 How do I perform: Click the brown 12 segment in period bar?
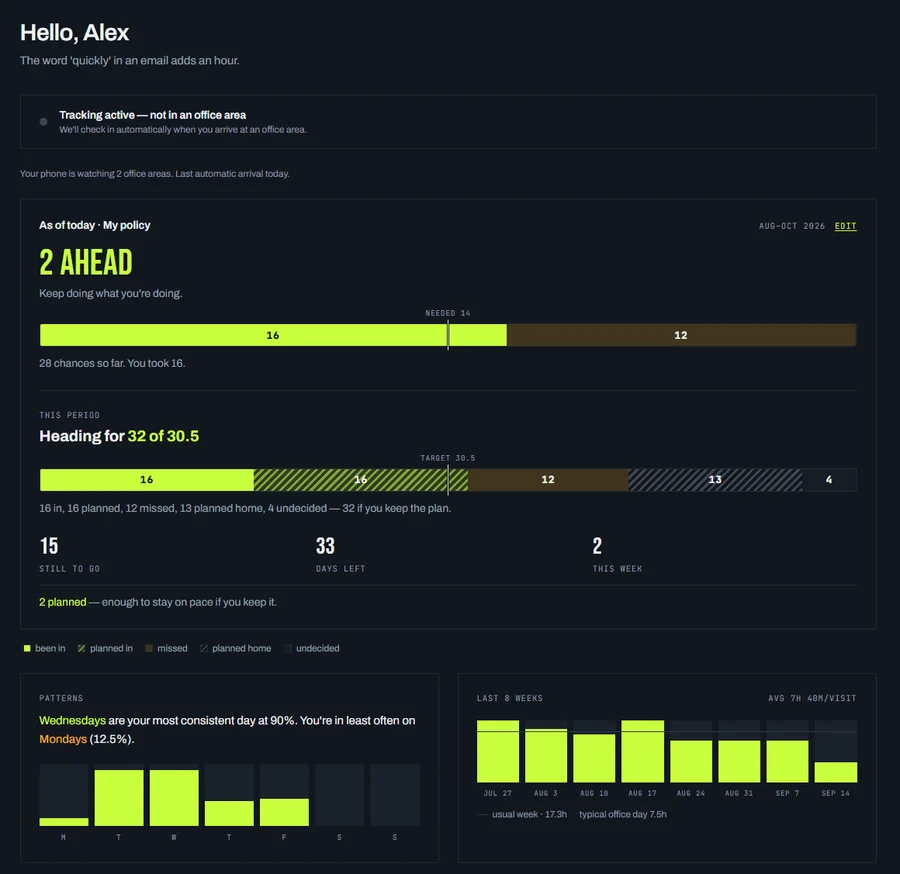(548, 480)
